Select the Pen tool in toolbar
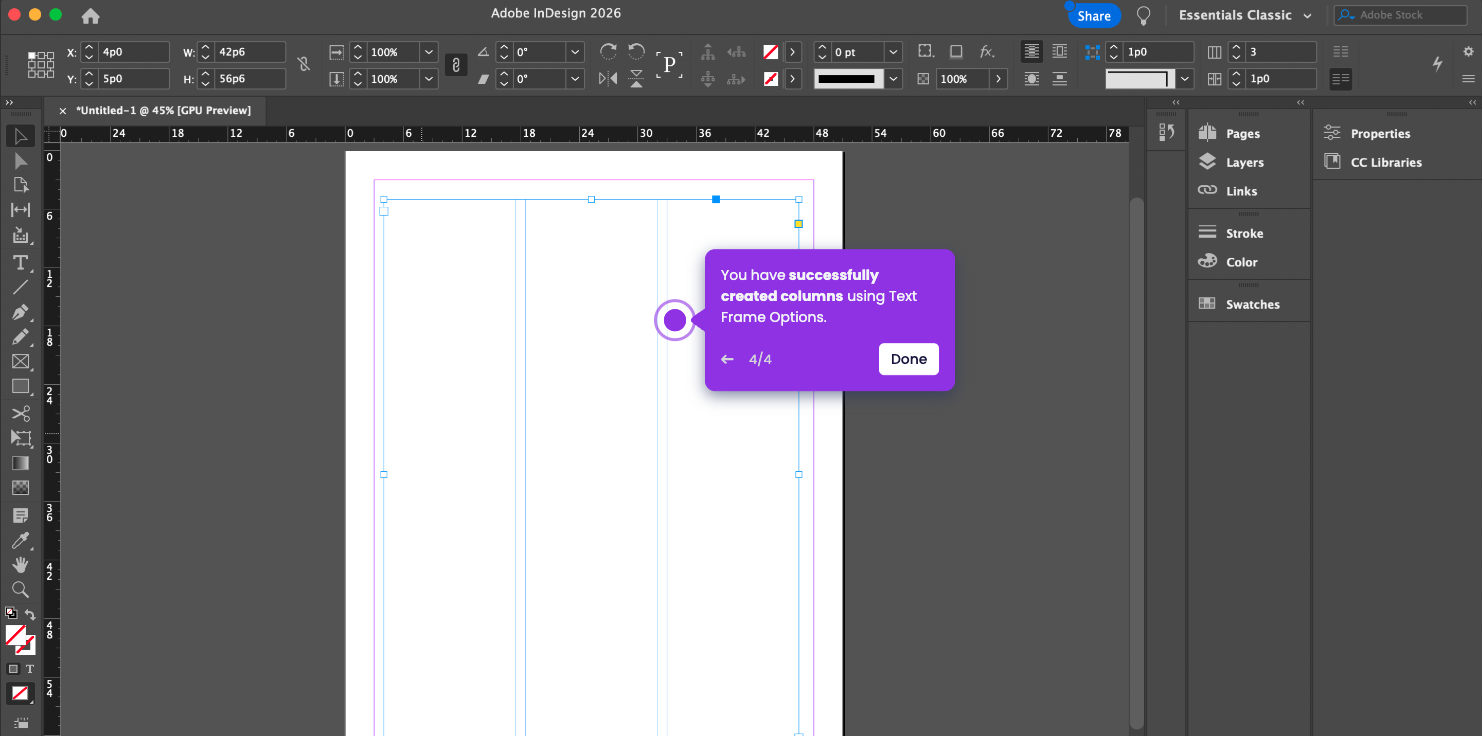 [x=20, y=312]
